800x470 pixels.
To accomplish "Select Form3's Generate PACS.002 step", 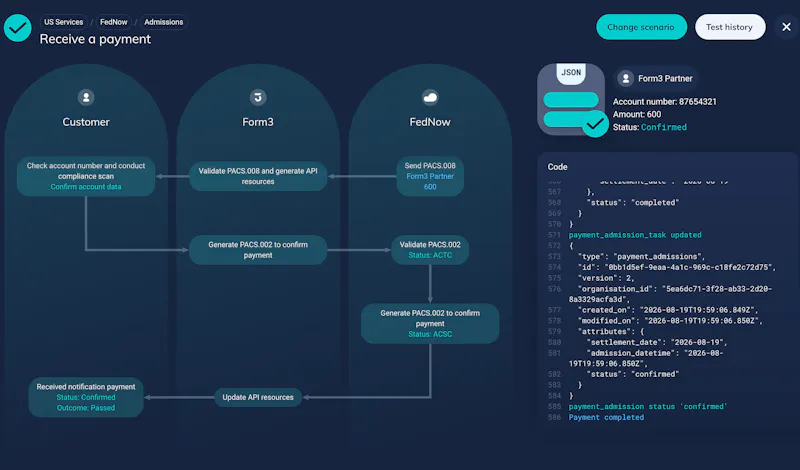I will pyautogui.click(x=258, y=250).
